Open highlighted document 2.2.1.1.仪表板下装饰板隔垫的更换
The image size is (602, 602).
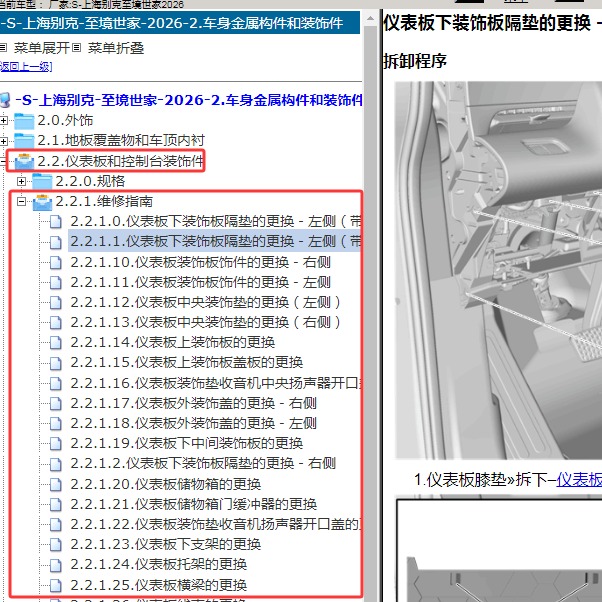(215, 241)
